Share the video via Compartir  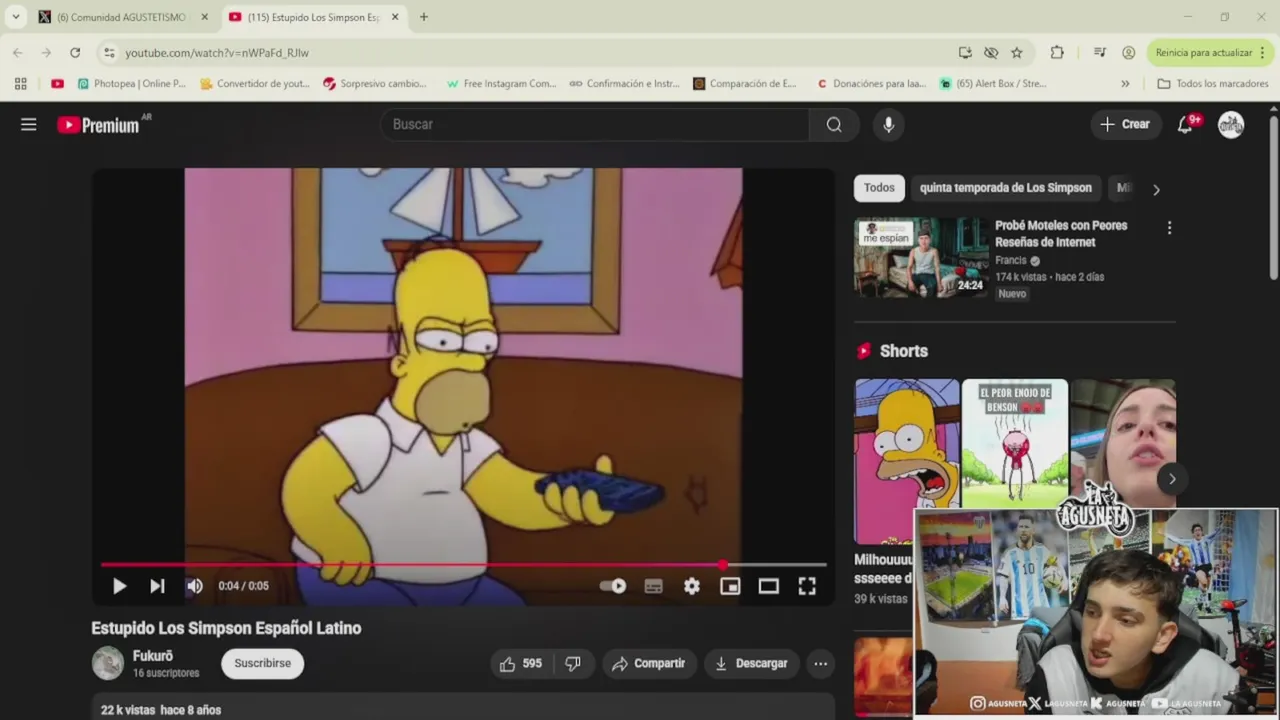point(648,663)
